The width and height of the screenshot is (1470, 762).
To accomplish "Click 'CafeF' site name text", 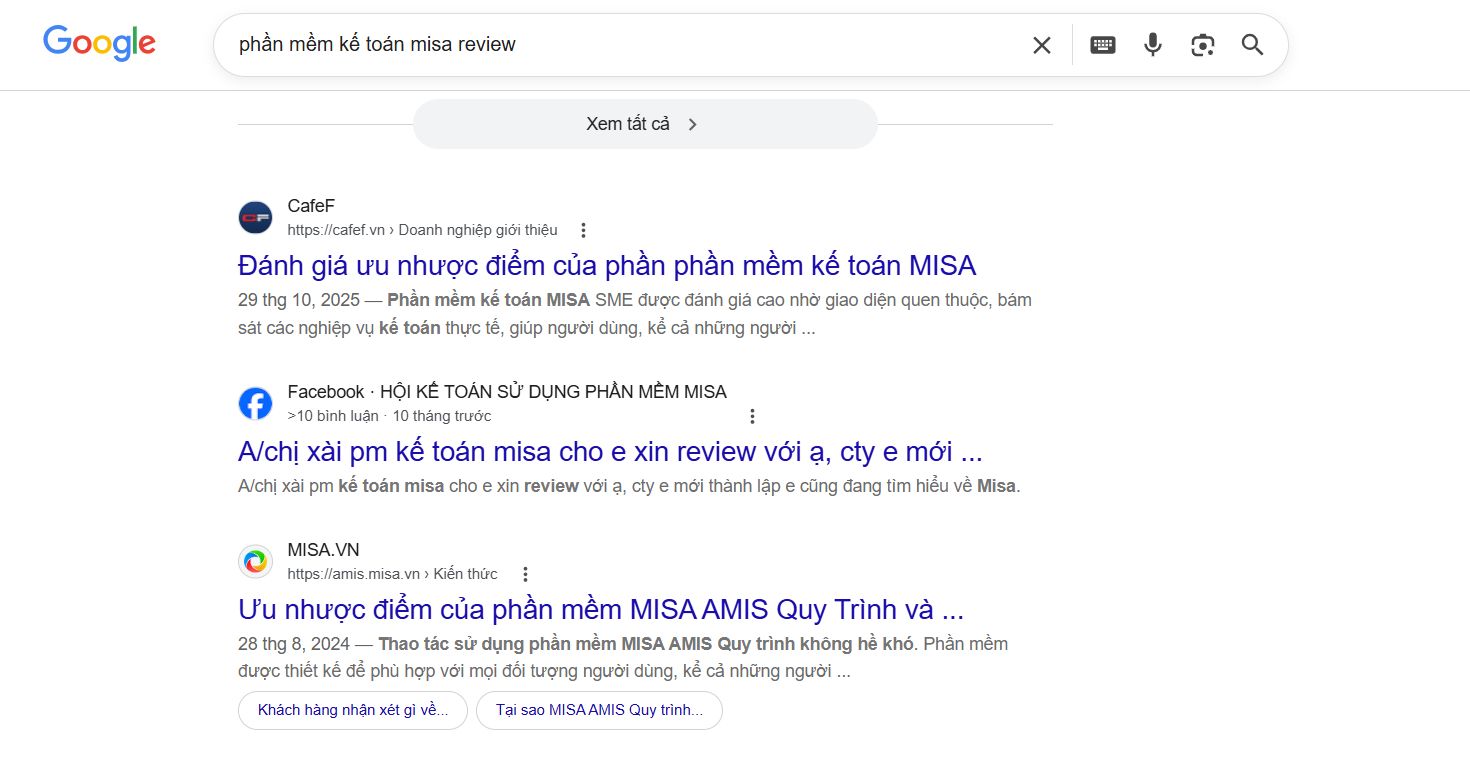I will [311, 206].
